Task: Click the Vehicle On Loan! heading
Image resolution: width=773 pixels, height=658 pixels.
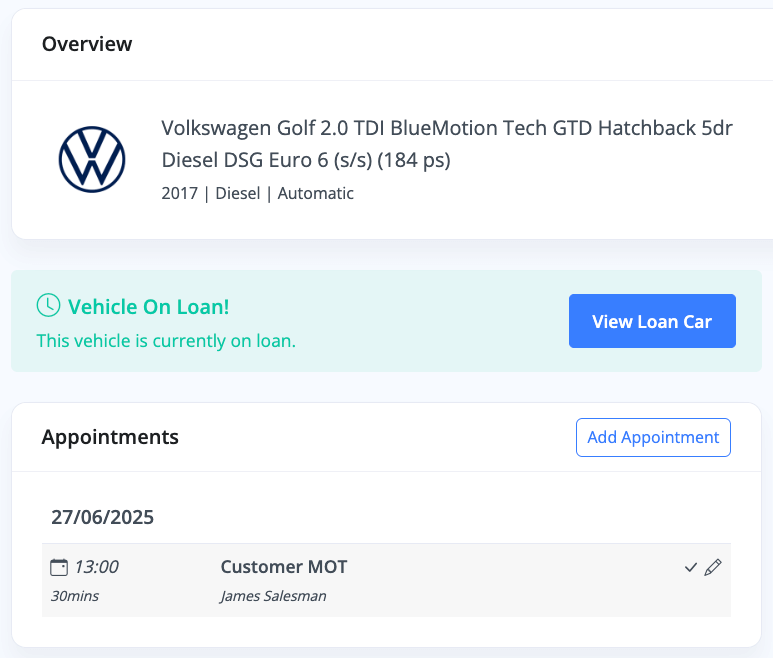Action: pos(148,306)
